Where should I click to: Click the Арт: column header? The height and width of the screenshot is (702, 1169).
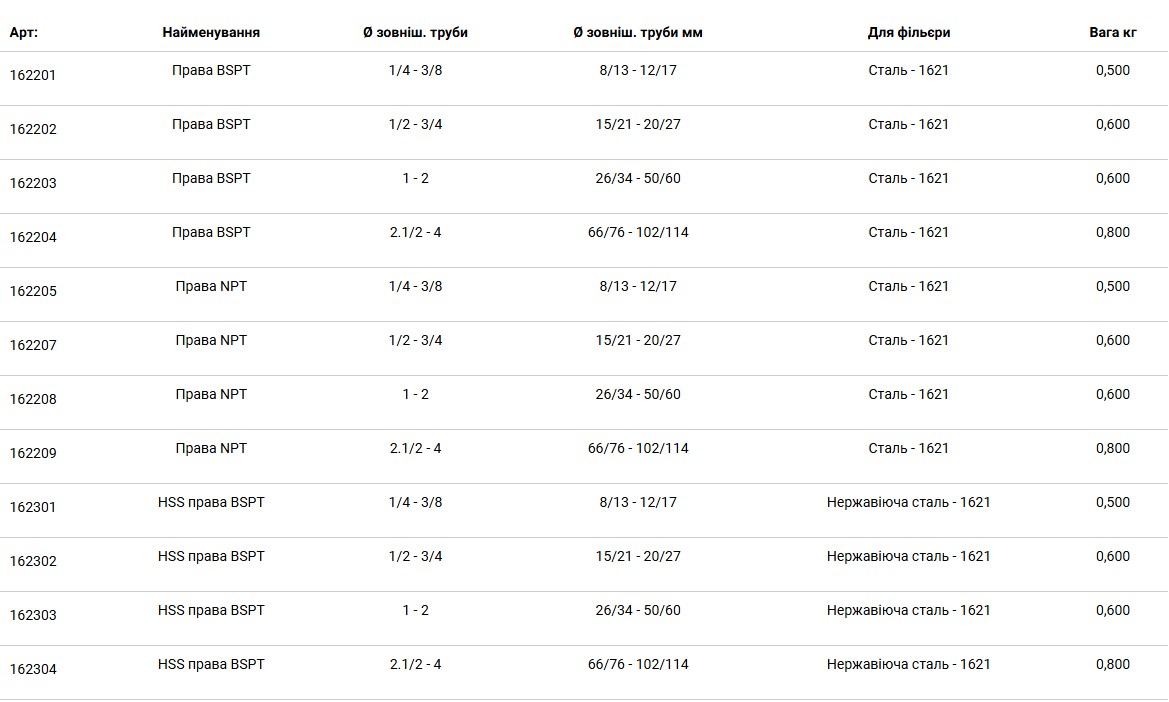pyautogui.click(x=24, y=33)
